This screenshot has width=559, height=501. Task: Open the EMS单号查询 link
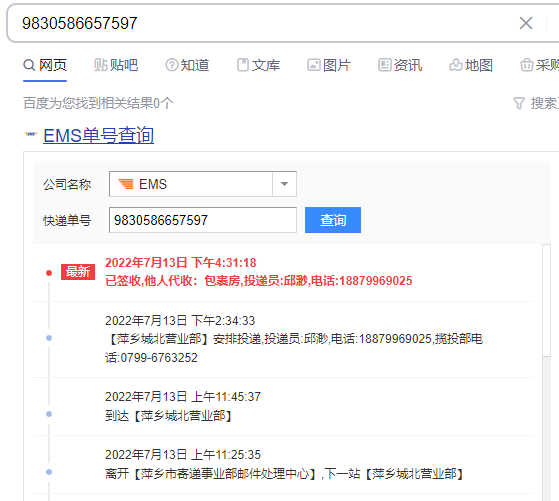tap(98, 136)
